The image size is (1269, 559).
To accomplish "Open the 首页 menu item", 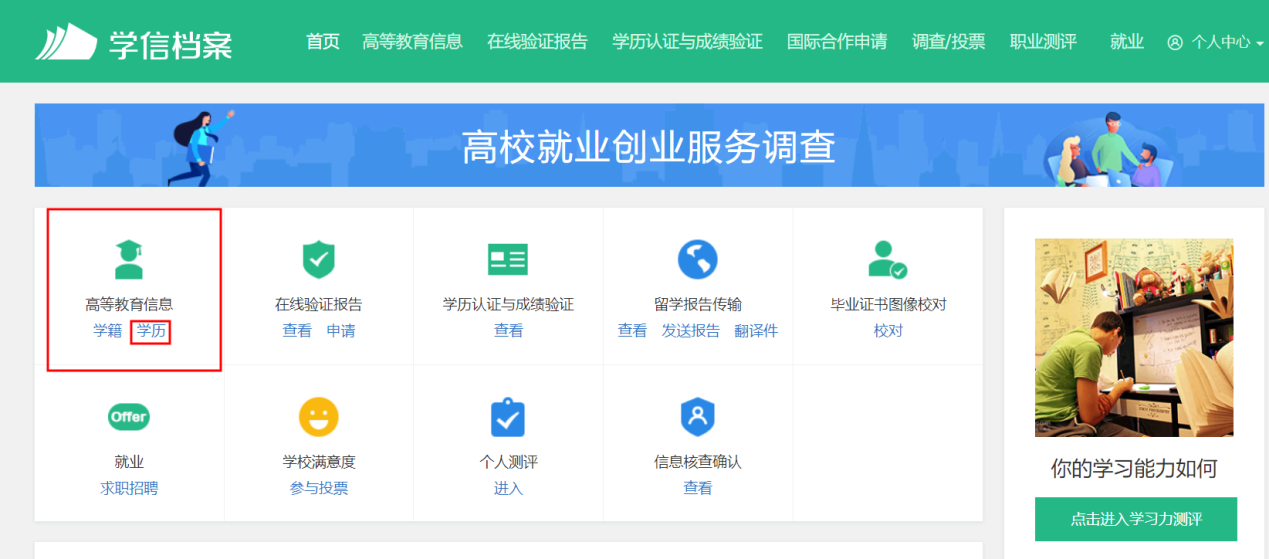I will (323, 41).
